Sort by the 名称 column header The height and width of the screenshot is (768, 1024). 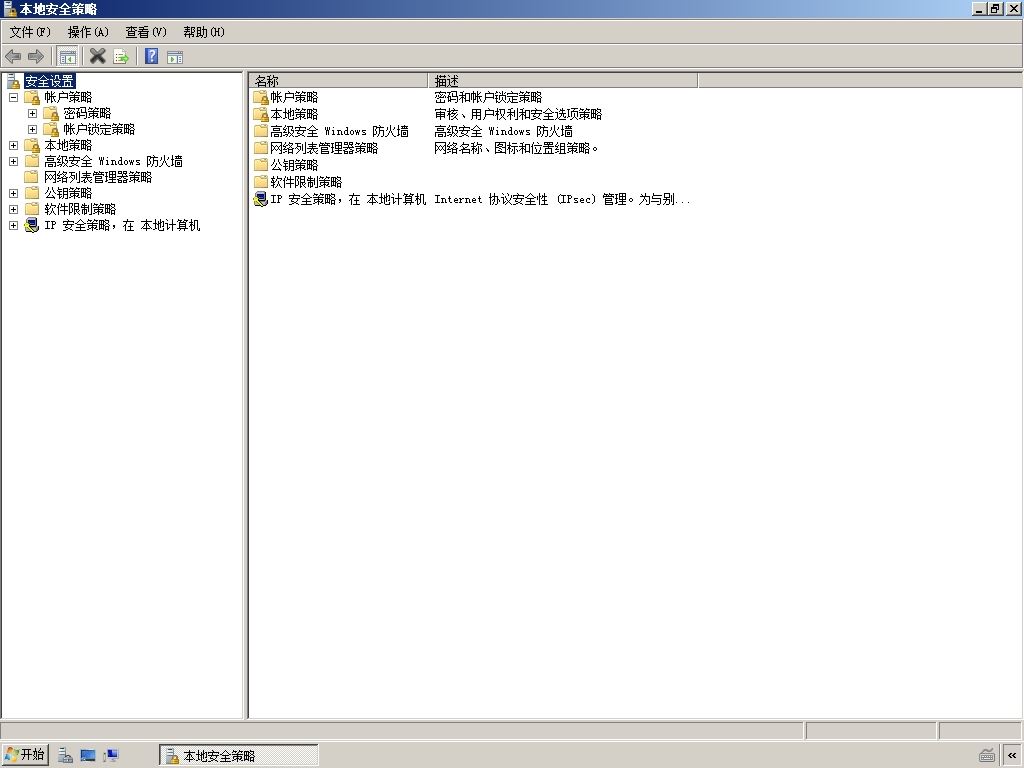(x=338, y=81)
